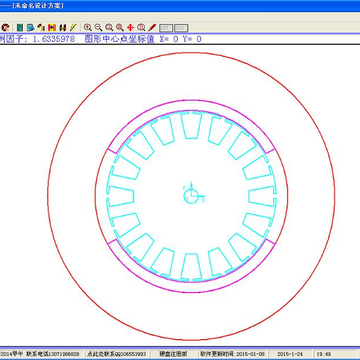The height and width of the screenshot is (360, 360).
Task: Click the date 2015-1-24 in status bar
Action: [x=290, y=354]
